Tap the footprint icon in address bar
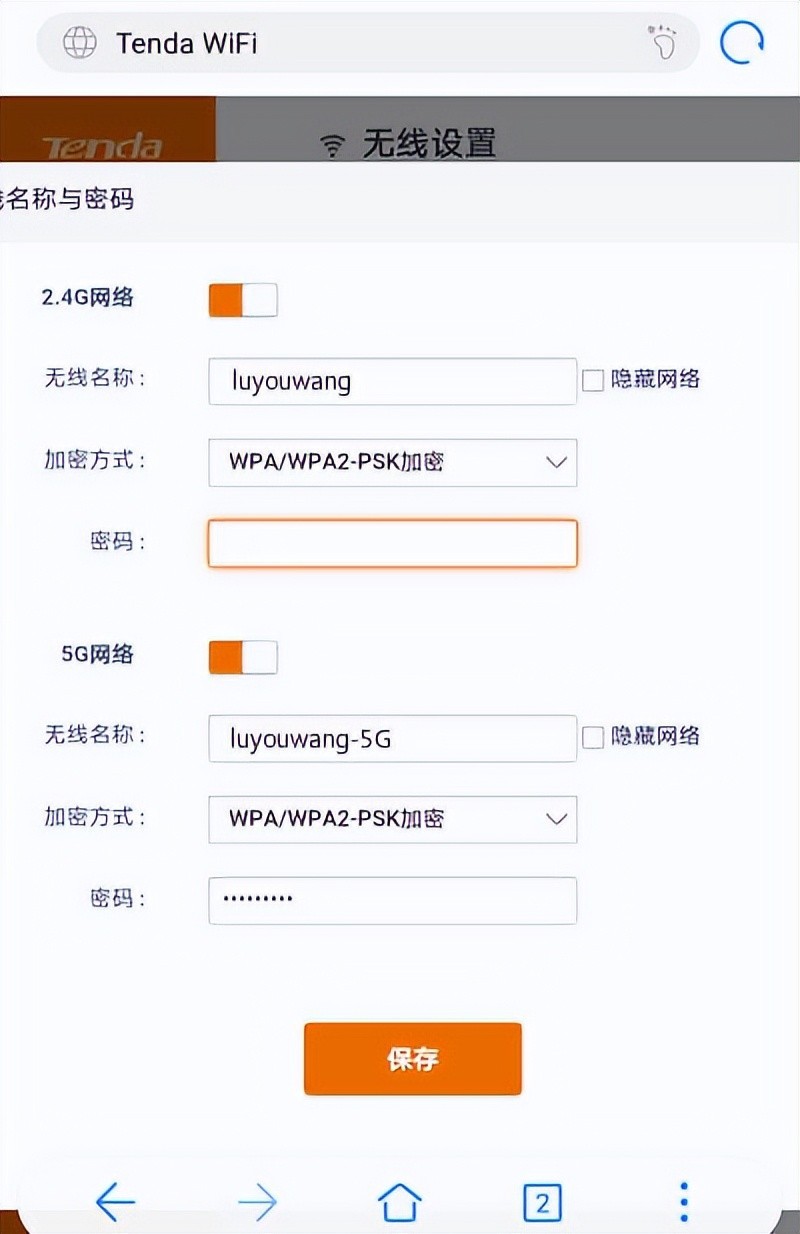The width and height of the screenshot is (800, 1234). pyautogui.click(x=662, y=43)
